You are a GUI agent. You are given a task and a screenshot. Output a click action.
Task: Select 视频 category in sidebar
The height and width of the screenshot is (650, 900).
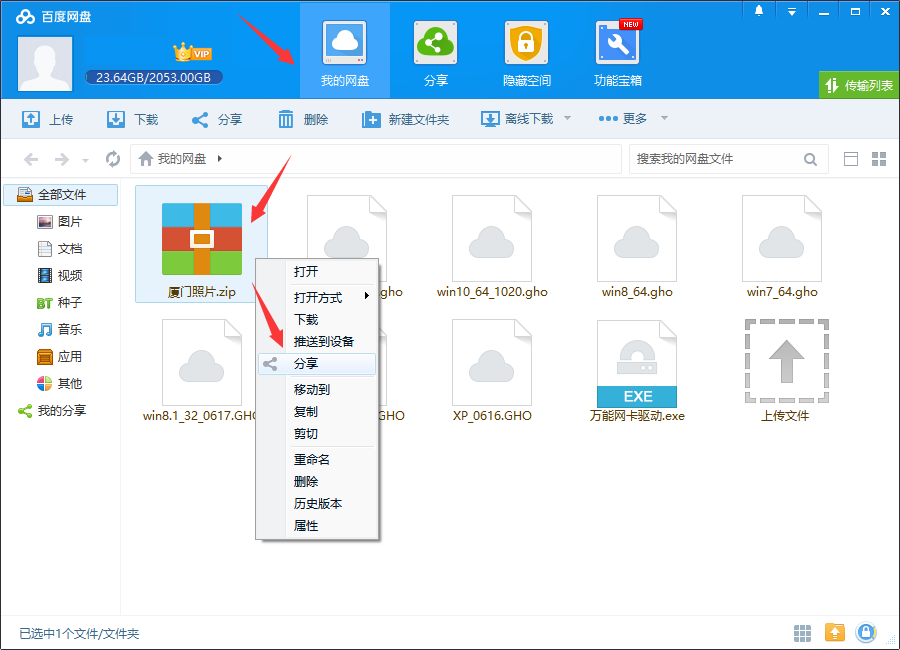click(x=60, y=276)
